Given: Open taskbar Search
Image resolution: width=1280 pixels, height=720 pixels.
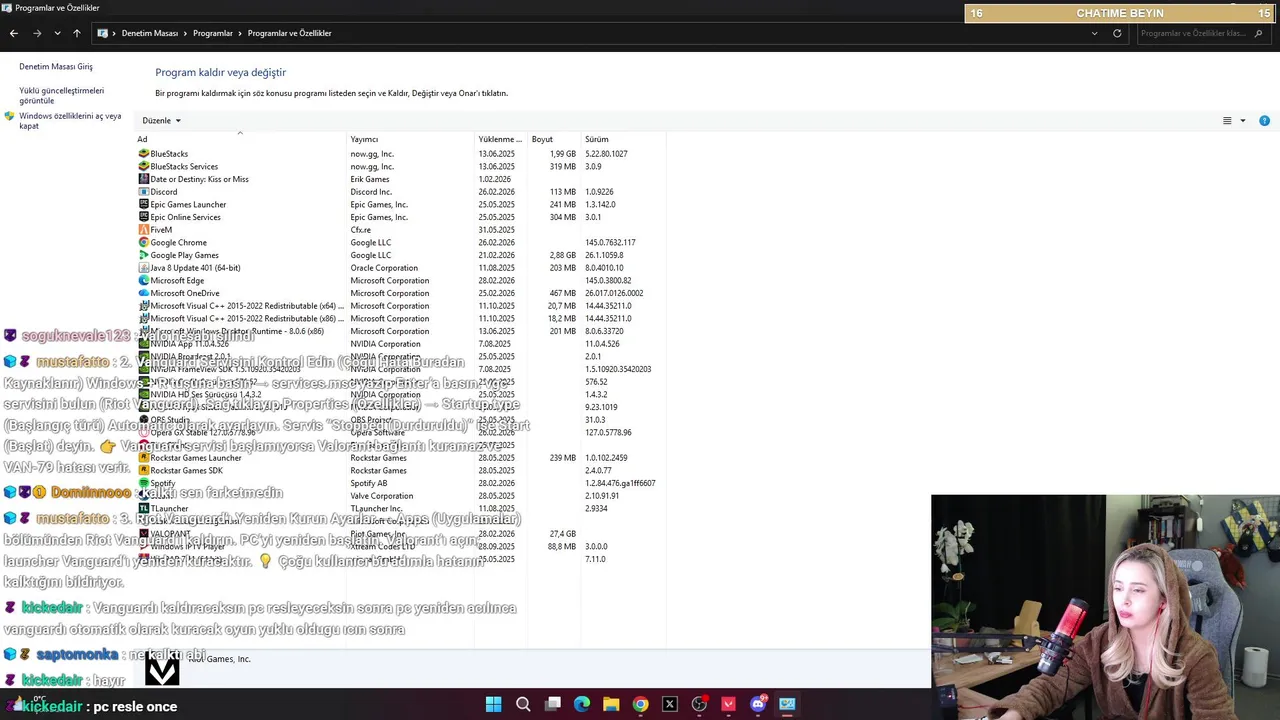Looking at the screenshot, I should click(x=523, y=704).
